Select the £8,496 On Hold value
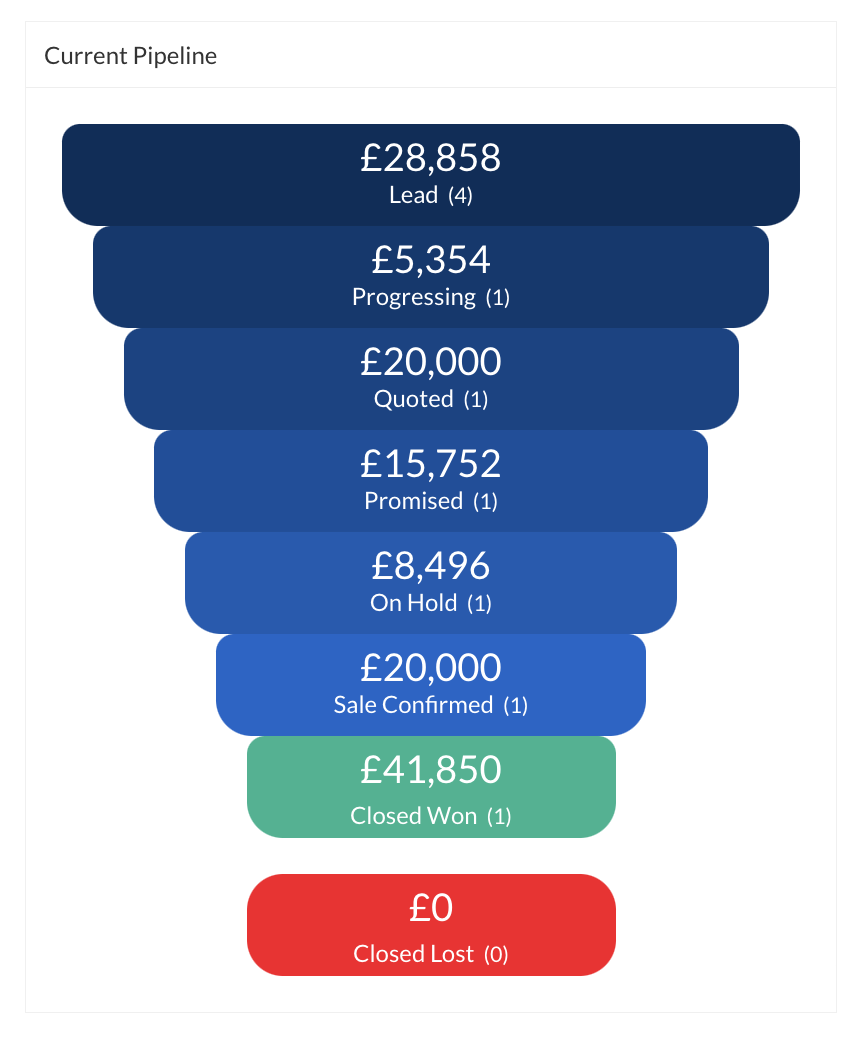 (x=431, y=566)
